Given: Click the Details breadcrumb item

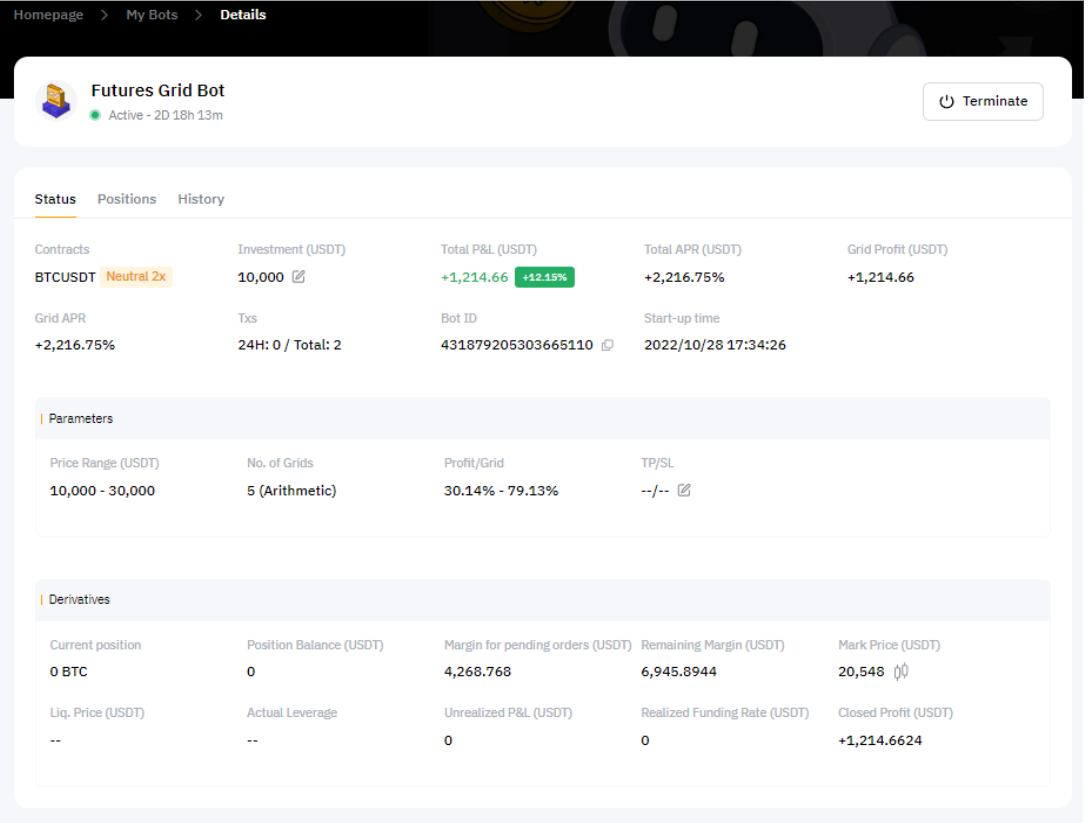Looking at the screenshot, I should [243, 15].
